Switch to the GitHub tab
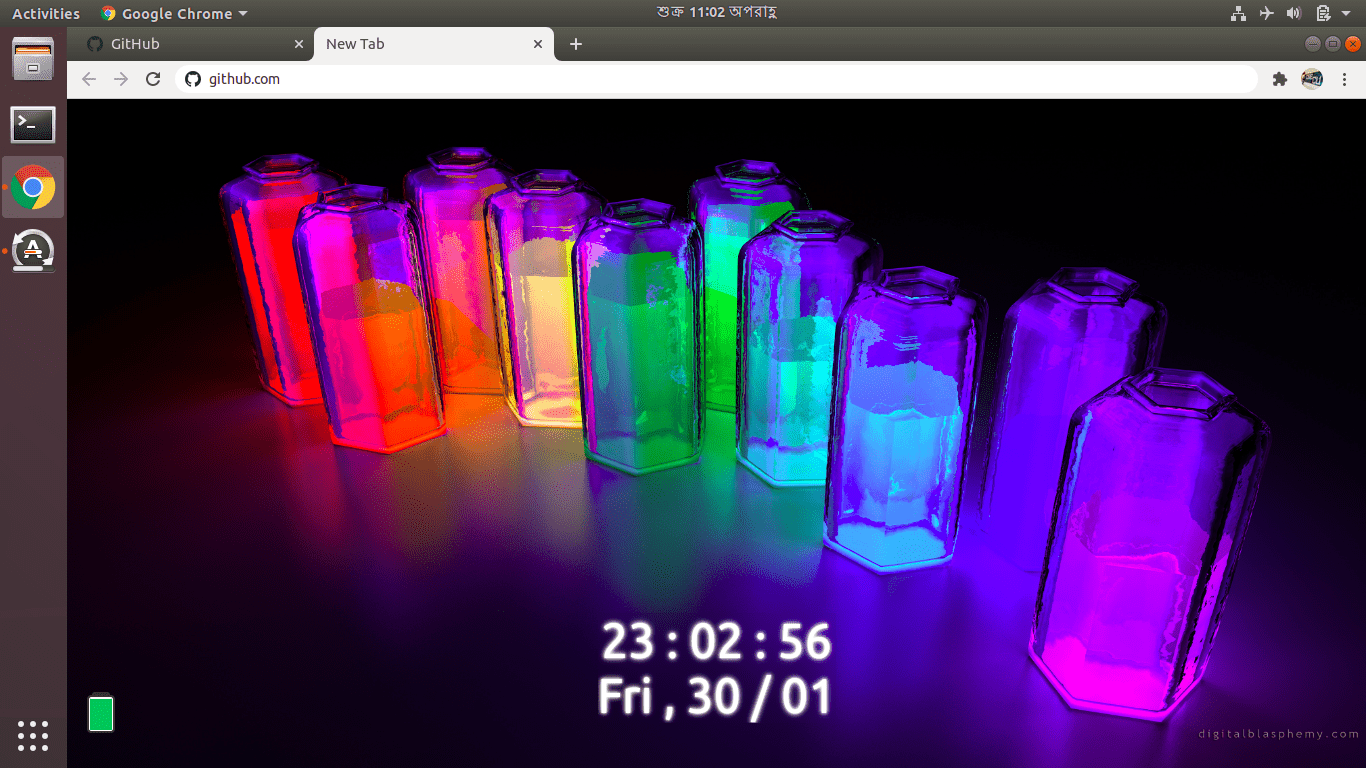1366x768 pixels. point(194,44)
